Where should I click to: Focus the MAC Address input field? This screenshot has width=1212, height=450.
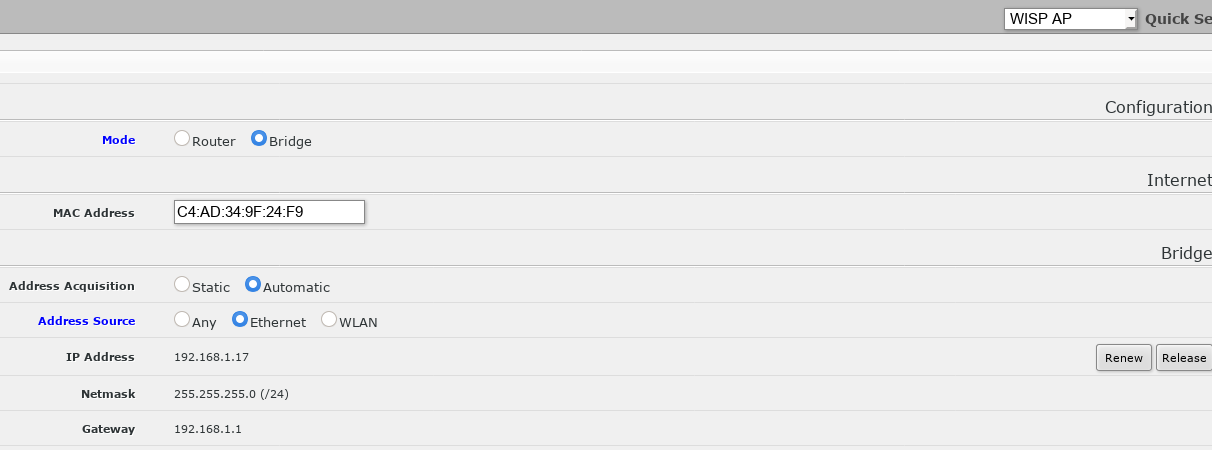point(268,212)
